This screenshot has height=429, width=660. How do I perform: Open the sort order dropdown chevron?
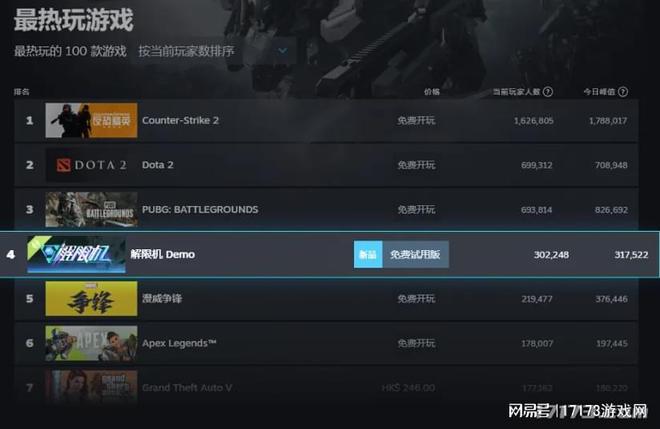click(x=283, y=51)
